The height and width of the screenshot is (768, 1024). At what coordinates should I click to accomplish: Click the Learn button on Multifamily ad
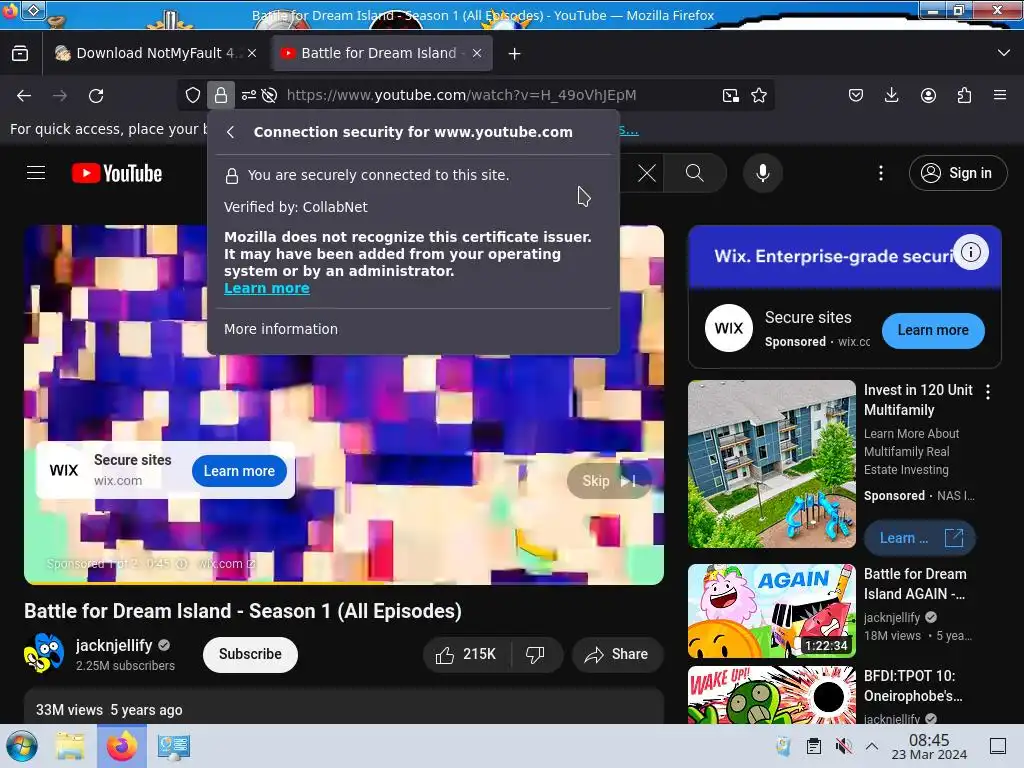920,538
